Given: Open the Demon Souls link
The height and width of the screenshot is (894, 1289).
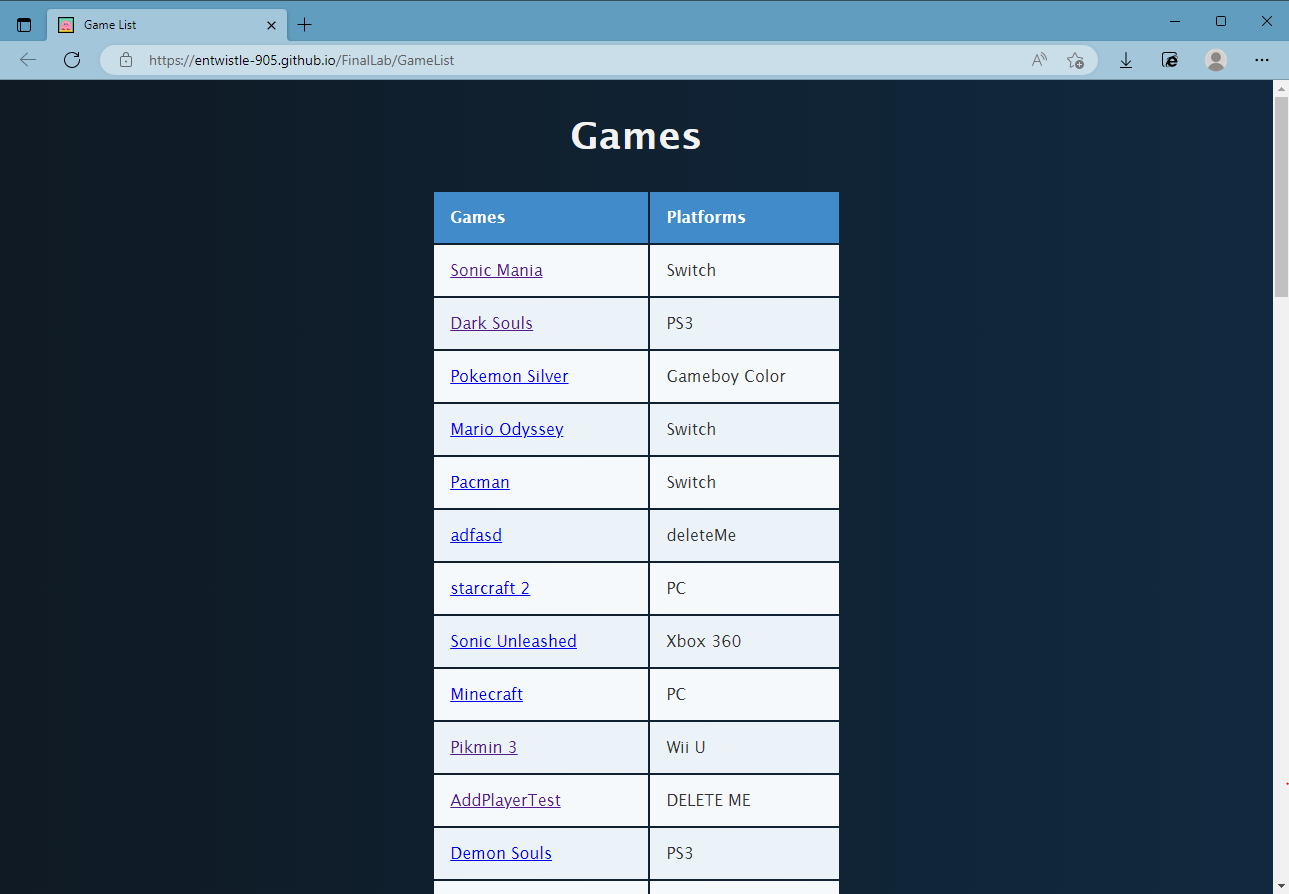Looking at the screenshot, I should click(x=501, y=853).
